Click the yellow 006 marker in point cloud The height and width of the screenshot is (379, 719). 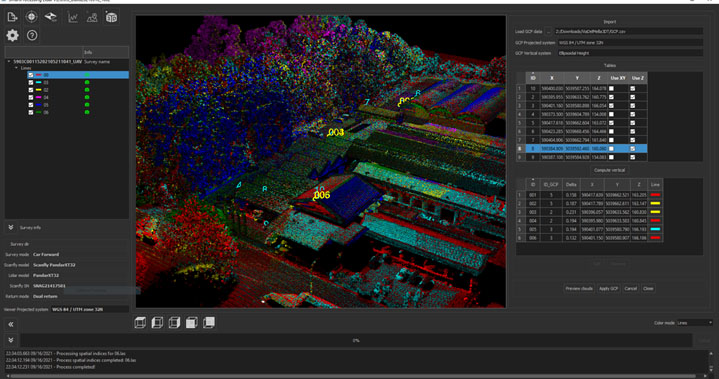(x=322, y=196)
